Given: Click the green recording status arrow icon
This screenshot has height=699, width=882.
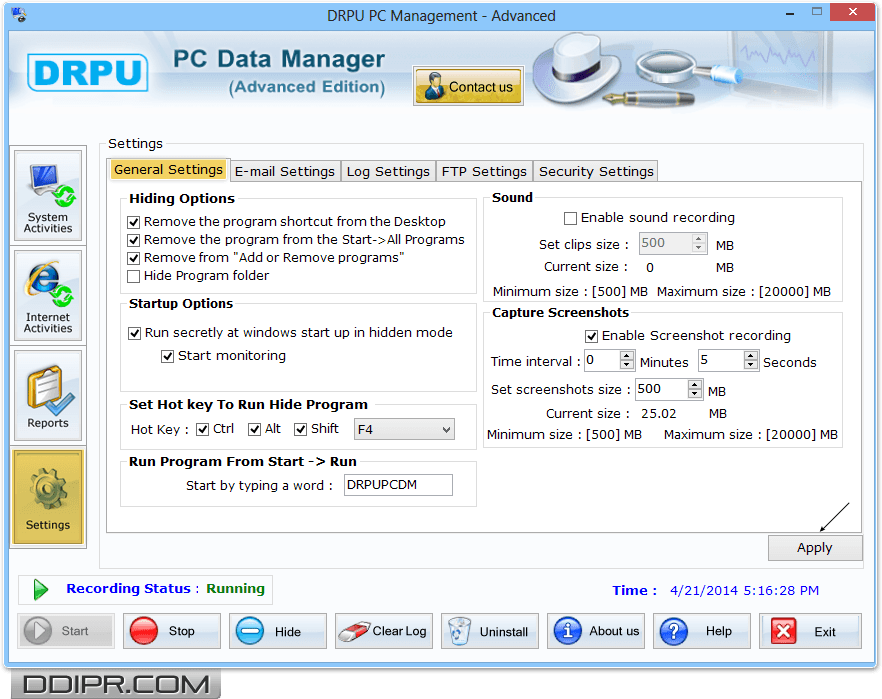Looking at the screenshot, I should (40, 589).
